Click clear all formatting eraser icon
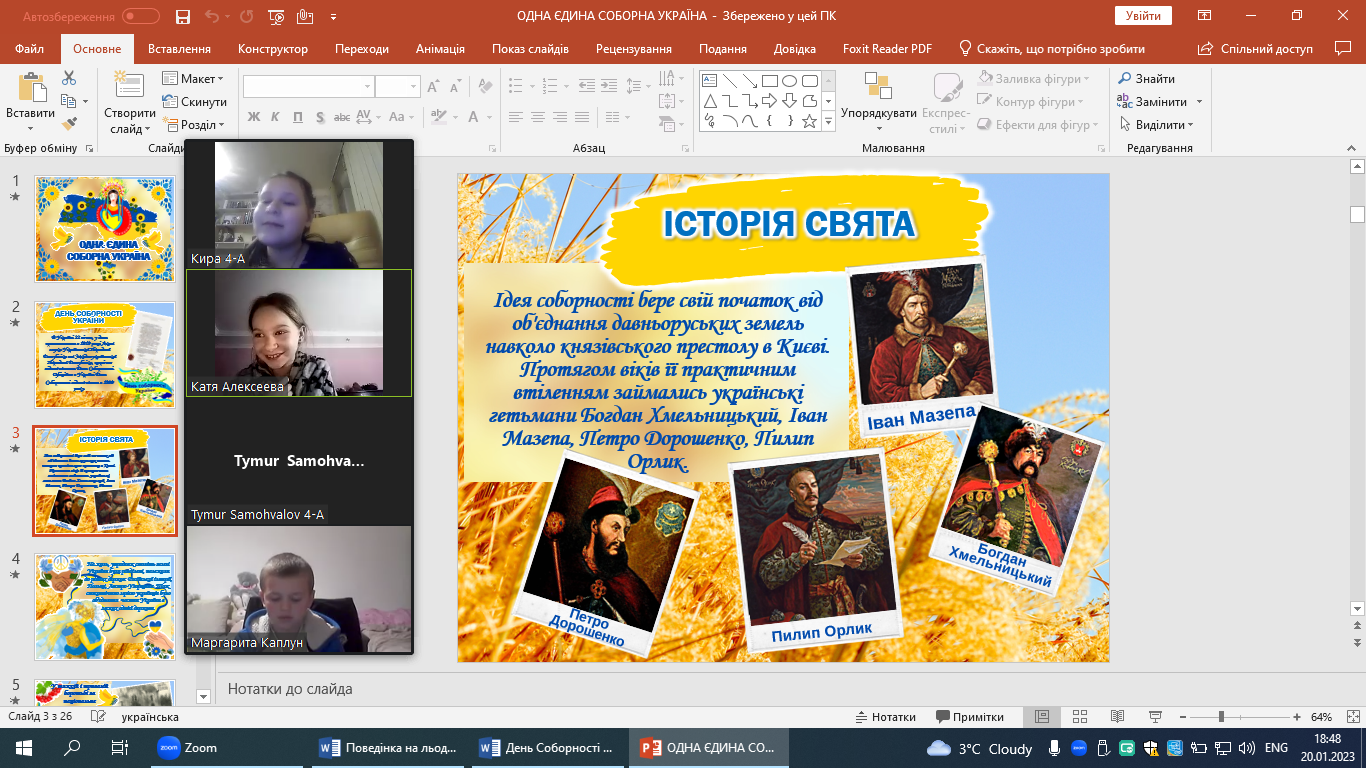 click(485, 87)
